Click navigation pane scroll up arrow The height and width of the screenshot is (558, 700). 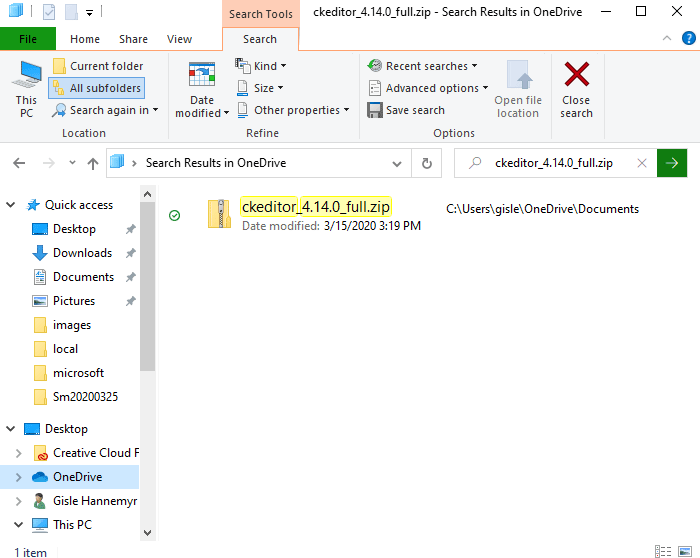pos(148,194)
